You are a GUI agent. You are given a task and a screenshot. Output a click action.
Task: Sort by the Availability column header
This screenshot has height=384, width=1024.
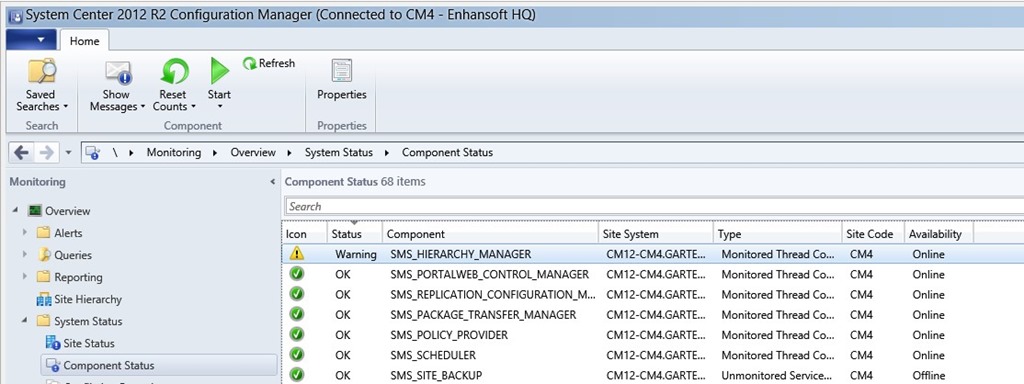[x=938, y=234]
